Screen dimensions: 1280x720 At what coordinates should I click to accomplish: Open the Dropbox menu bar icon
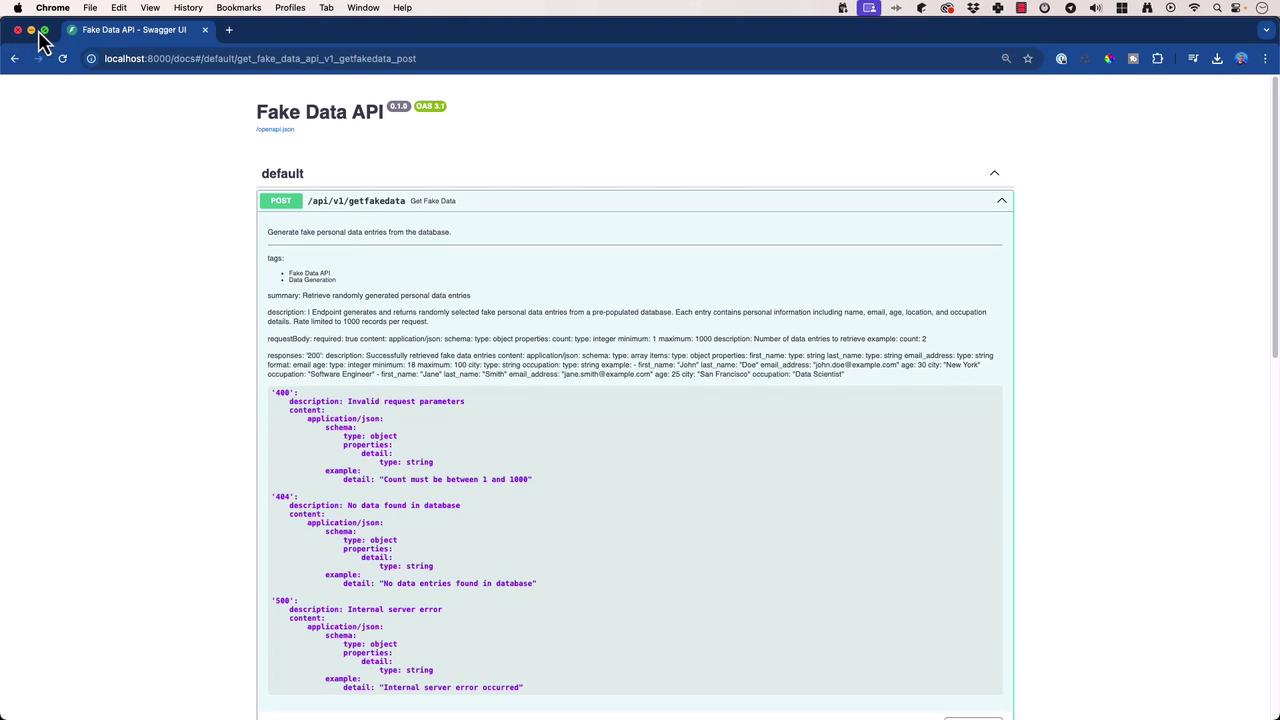(973, 8)
